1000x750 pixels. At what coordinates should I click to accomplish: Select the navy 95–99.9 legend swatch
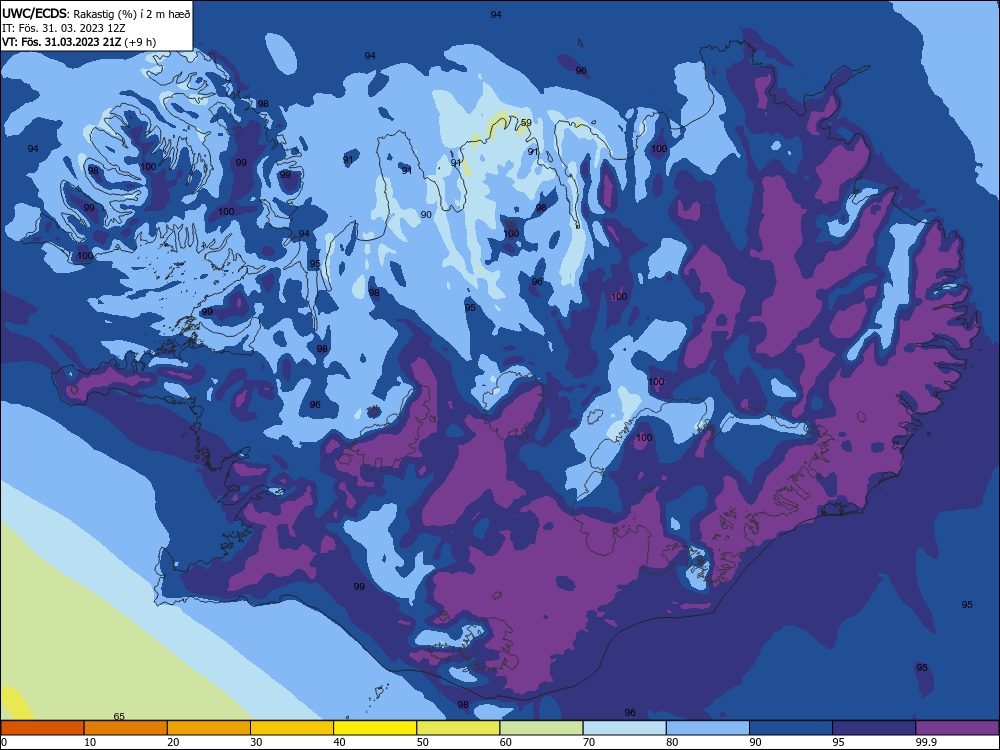point(874,728)
